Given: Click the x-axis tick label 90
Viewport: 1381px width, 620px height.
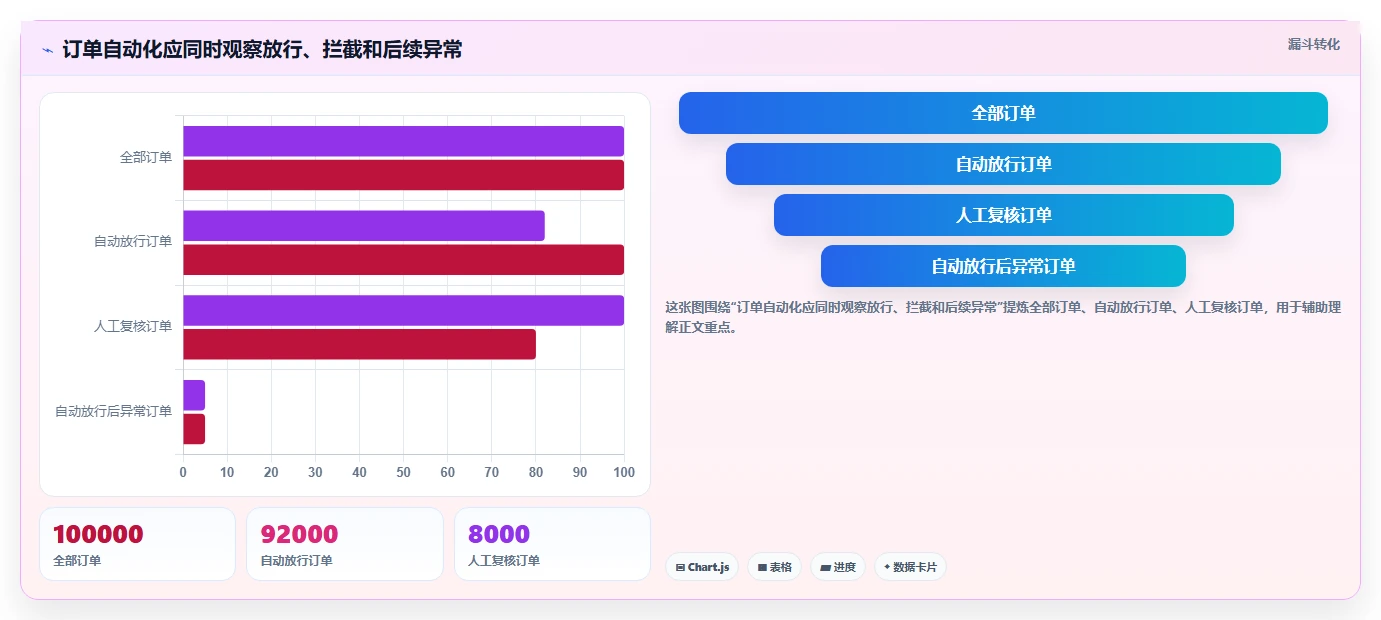Looking at the screenshot, I should pyautogui.click(x=580, y=472).
